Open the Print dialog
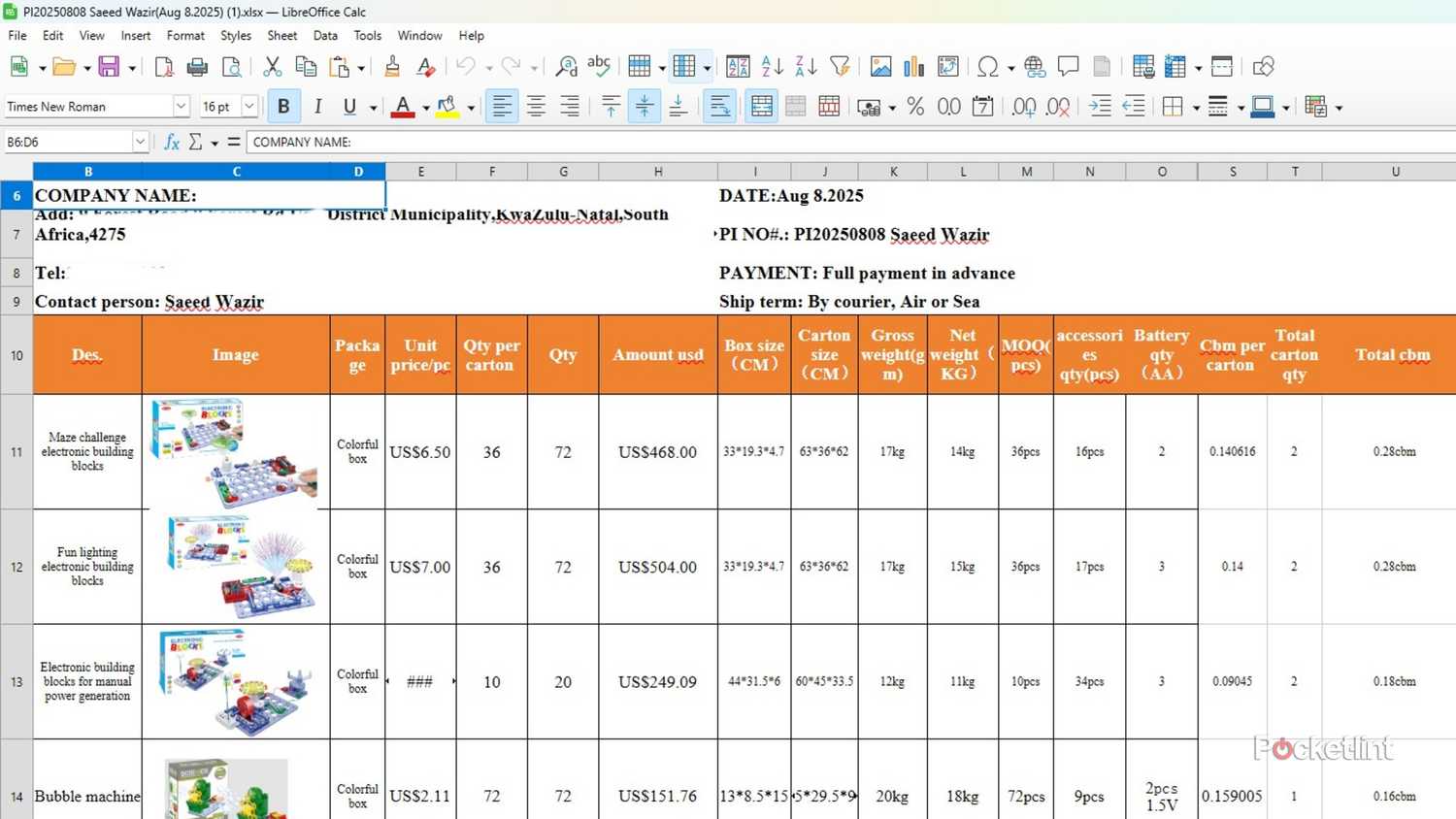The image size is (1456, 819). [197, 66]
